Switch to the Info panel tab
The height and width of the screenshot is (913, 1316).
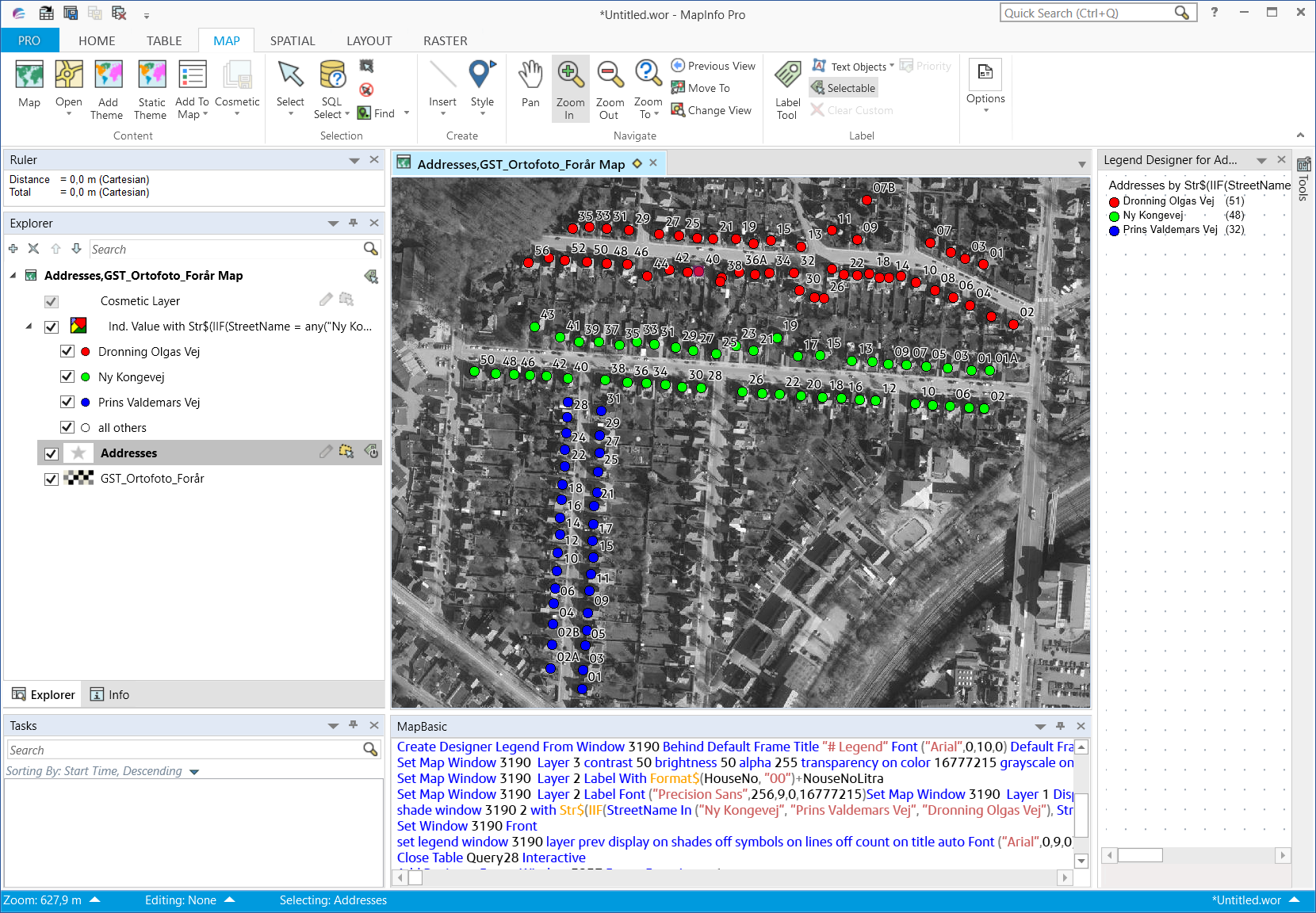[x=109, y=694]
